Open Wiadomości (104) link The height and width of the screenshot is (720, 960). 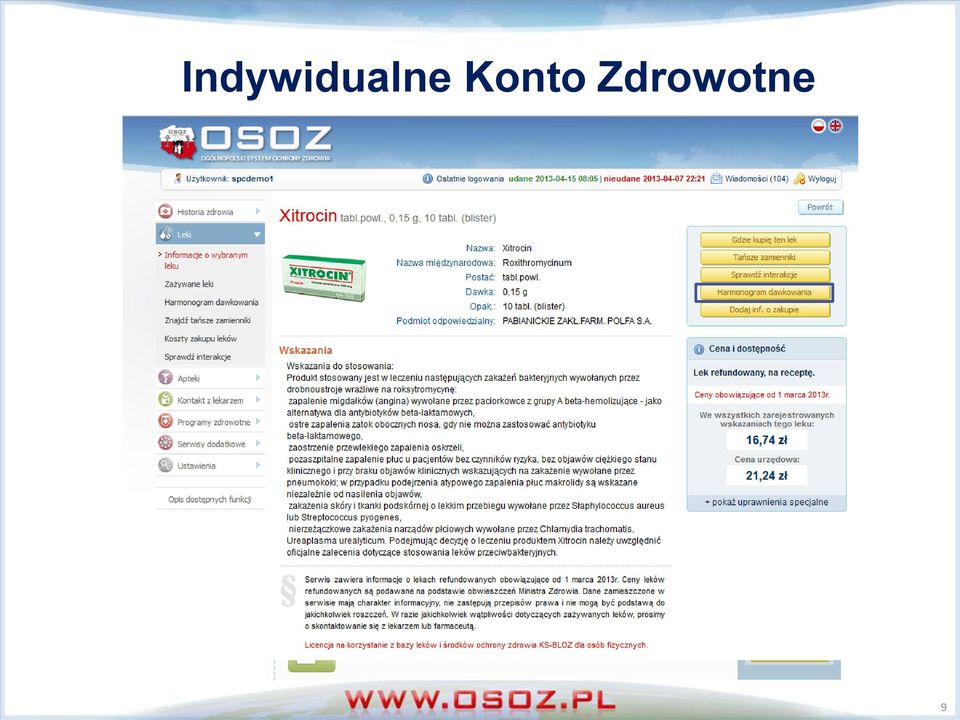(x=756, y=179)
